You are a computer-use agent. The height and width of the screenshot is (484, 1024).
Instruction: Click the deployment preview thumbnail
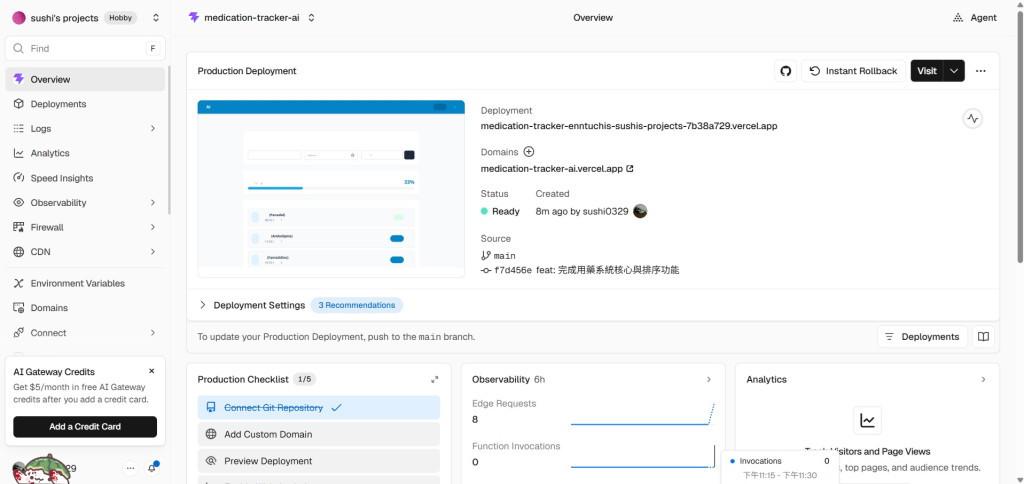331,189
